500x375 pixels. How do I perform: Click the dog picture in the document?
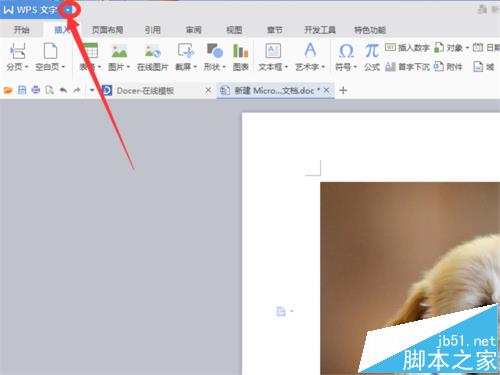[410, 278]
